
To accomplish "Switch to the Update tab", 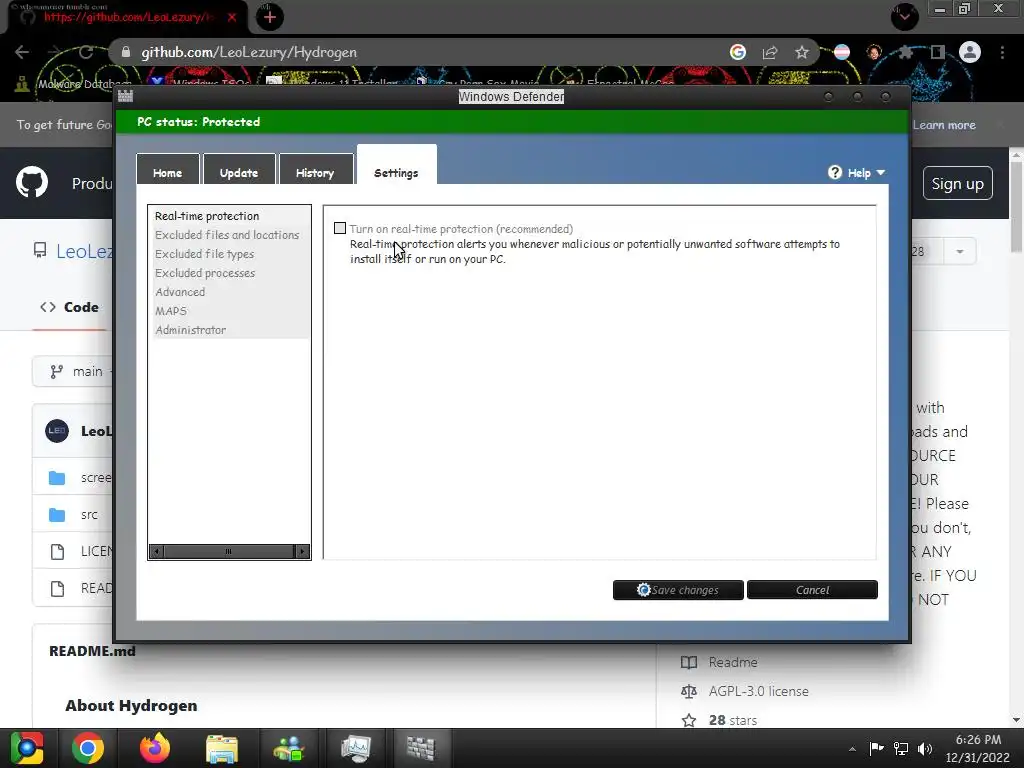I will click(x=239, y=169).
